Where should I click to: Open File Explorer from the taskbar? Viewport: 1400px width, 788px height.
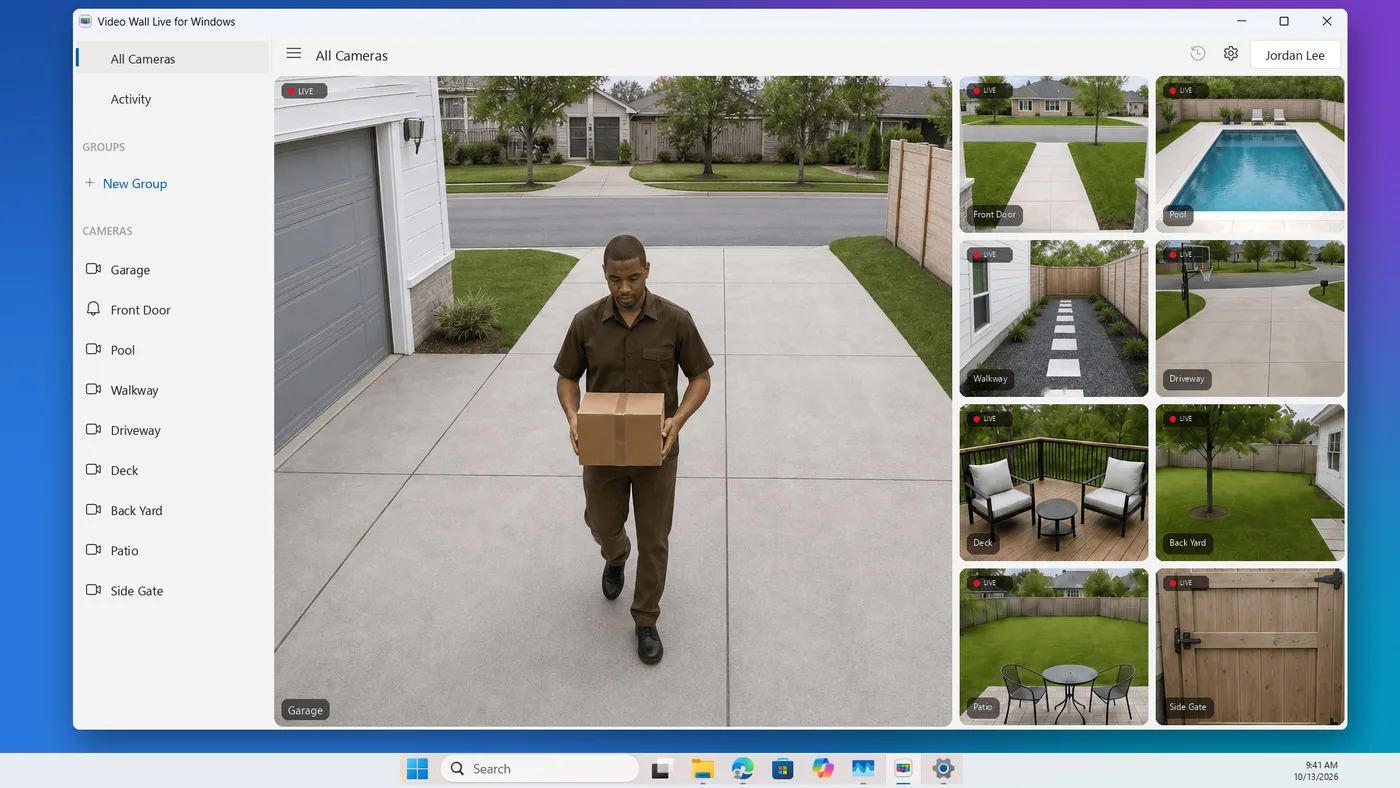(x=702, y=768)
